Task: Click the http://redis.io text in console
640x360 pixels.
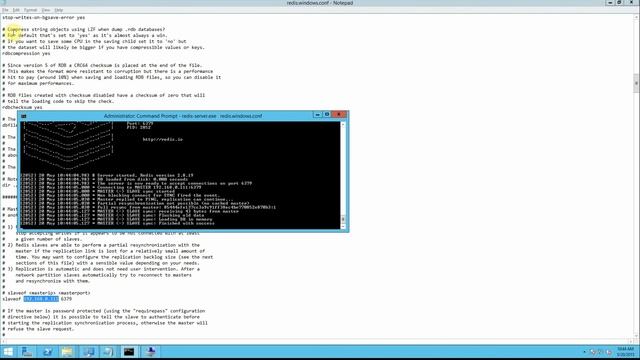Action: click(162, 140)
